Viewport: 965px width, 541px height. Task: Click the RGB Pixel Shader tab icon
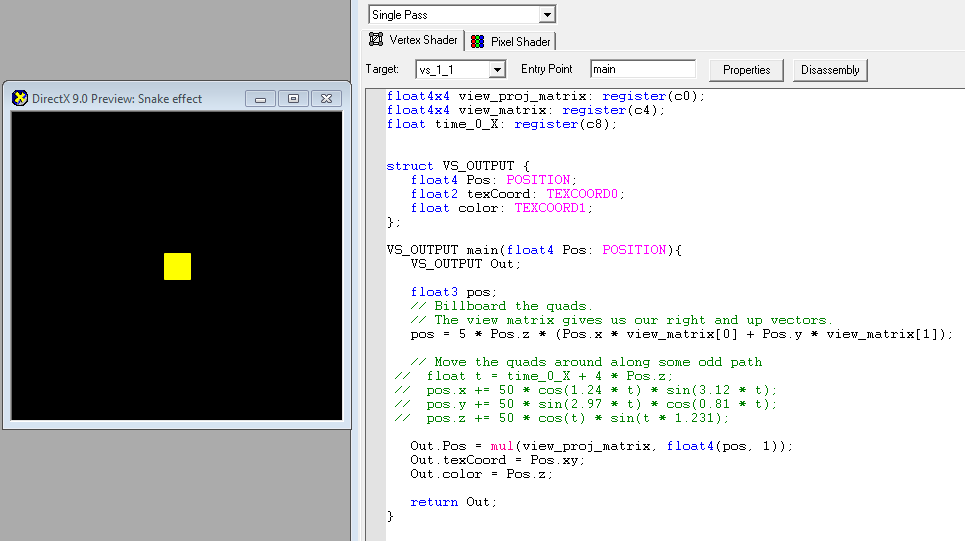click(x=478, y=42)
